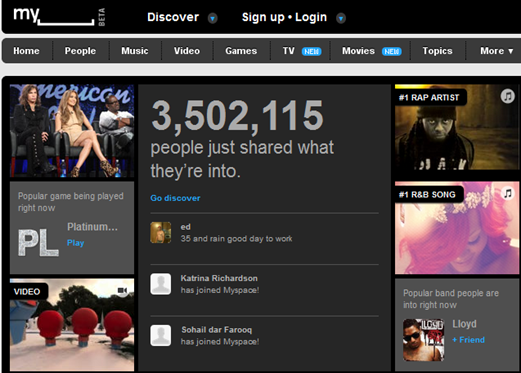
Task: Open the Games tab
Action: pyautogui.click(x=241, y=51)
